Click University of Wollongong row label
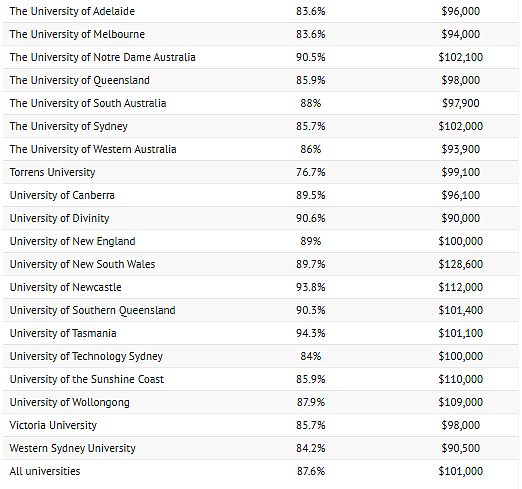 click(69, 403)
